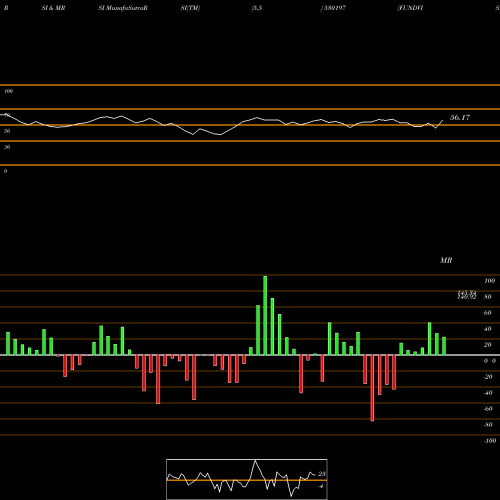Click the longest red MR histogram bar

click(x=372, y=388)
